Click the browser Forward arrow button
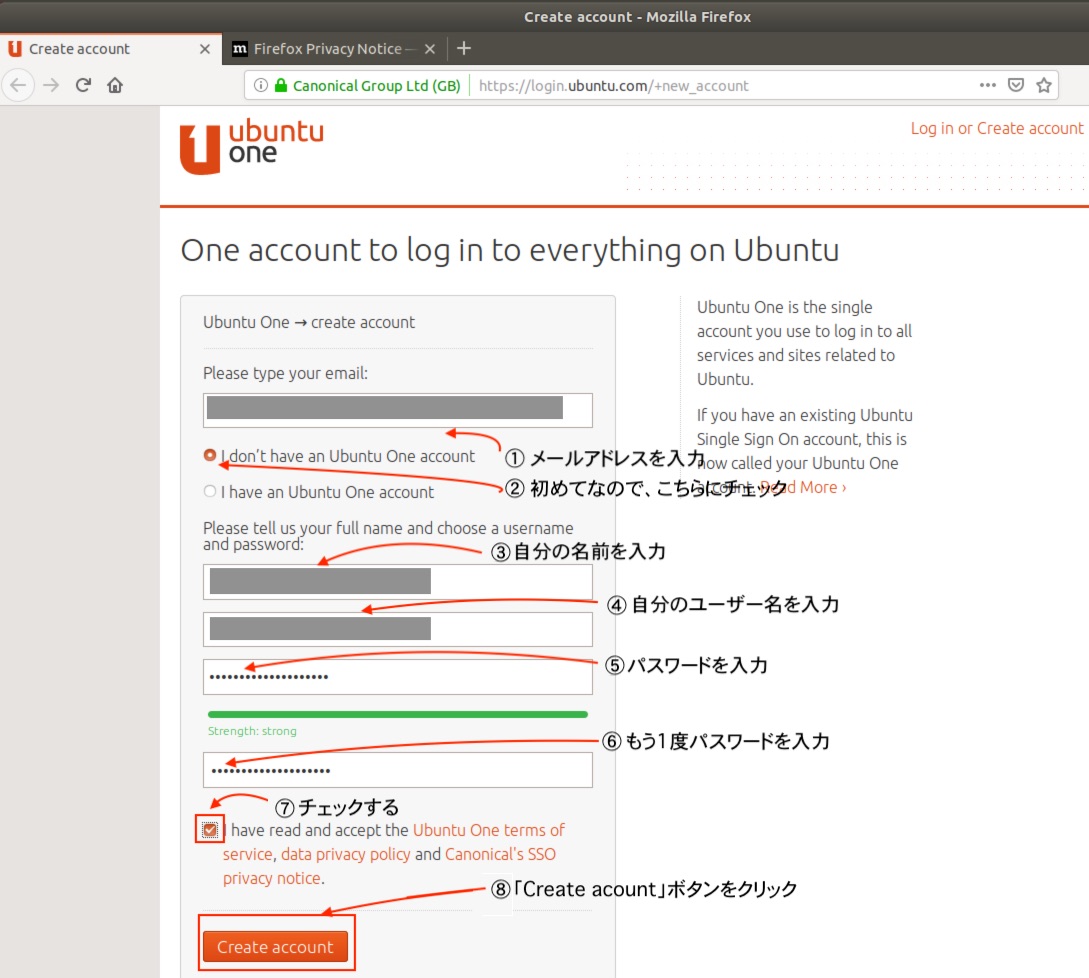 coord(51,85)
